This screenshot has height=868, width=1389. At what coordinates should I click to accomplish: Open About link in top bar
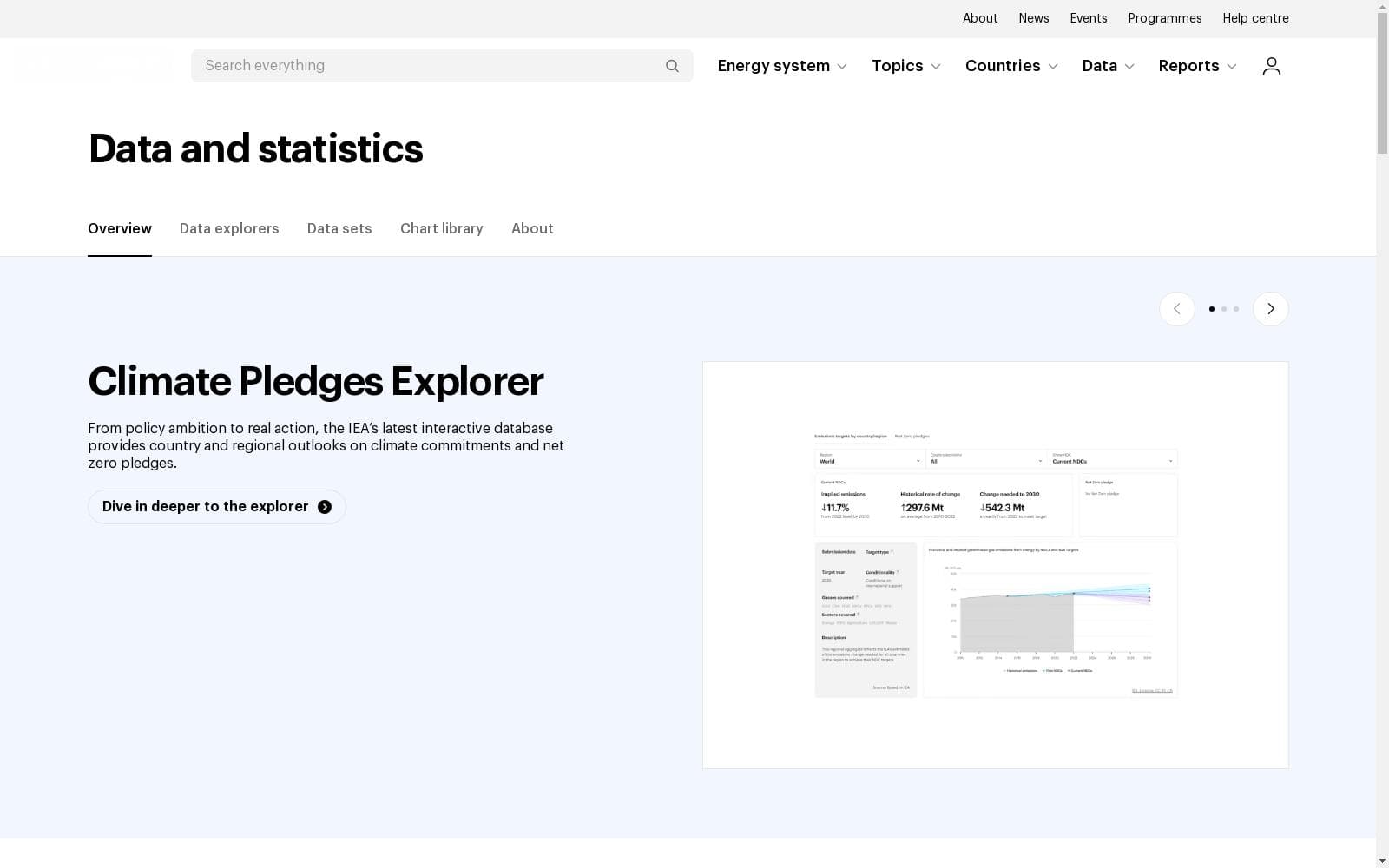tap(980, 18)
